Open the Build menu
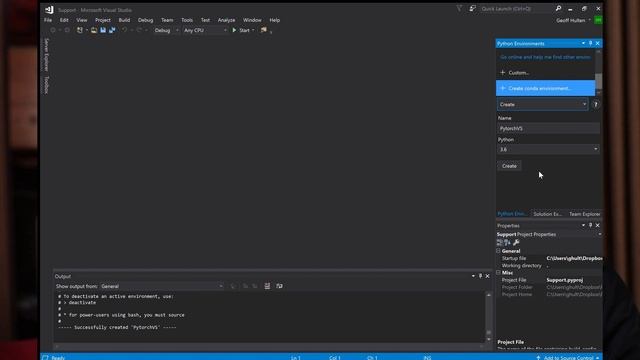 (124, 20)
